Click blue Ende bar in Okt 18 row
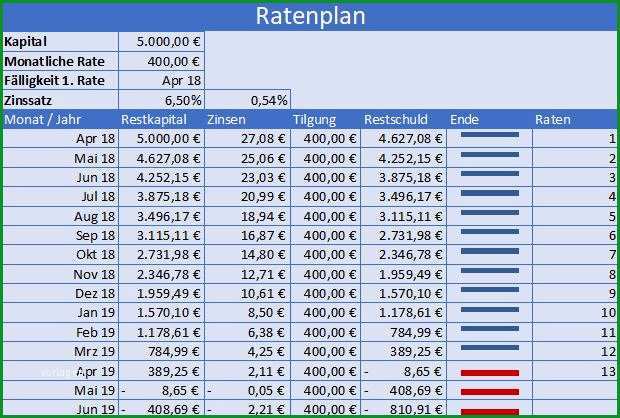This screenshot has height=418, width=620. 490,251
